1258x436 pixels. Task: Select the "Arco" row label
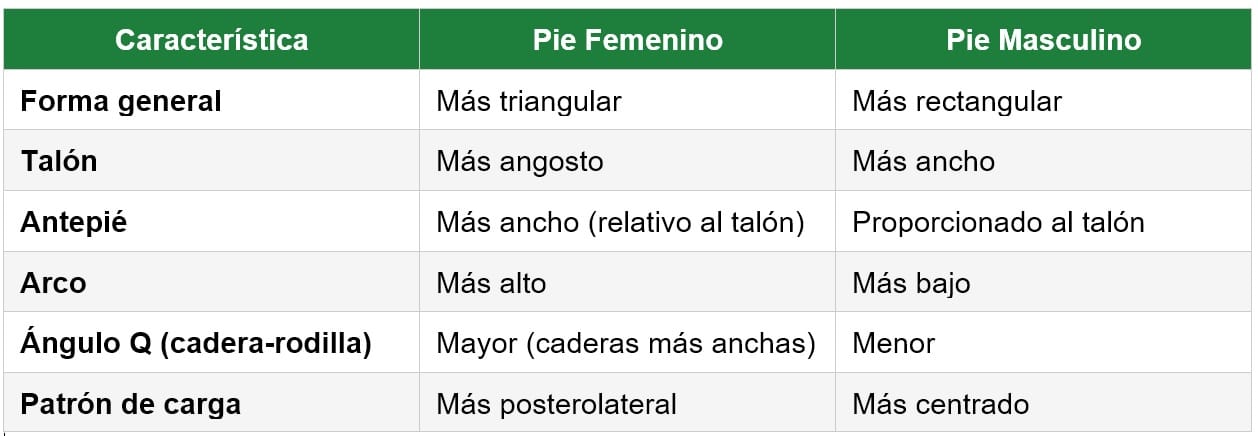[x=53, y=283]
